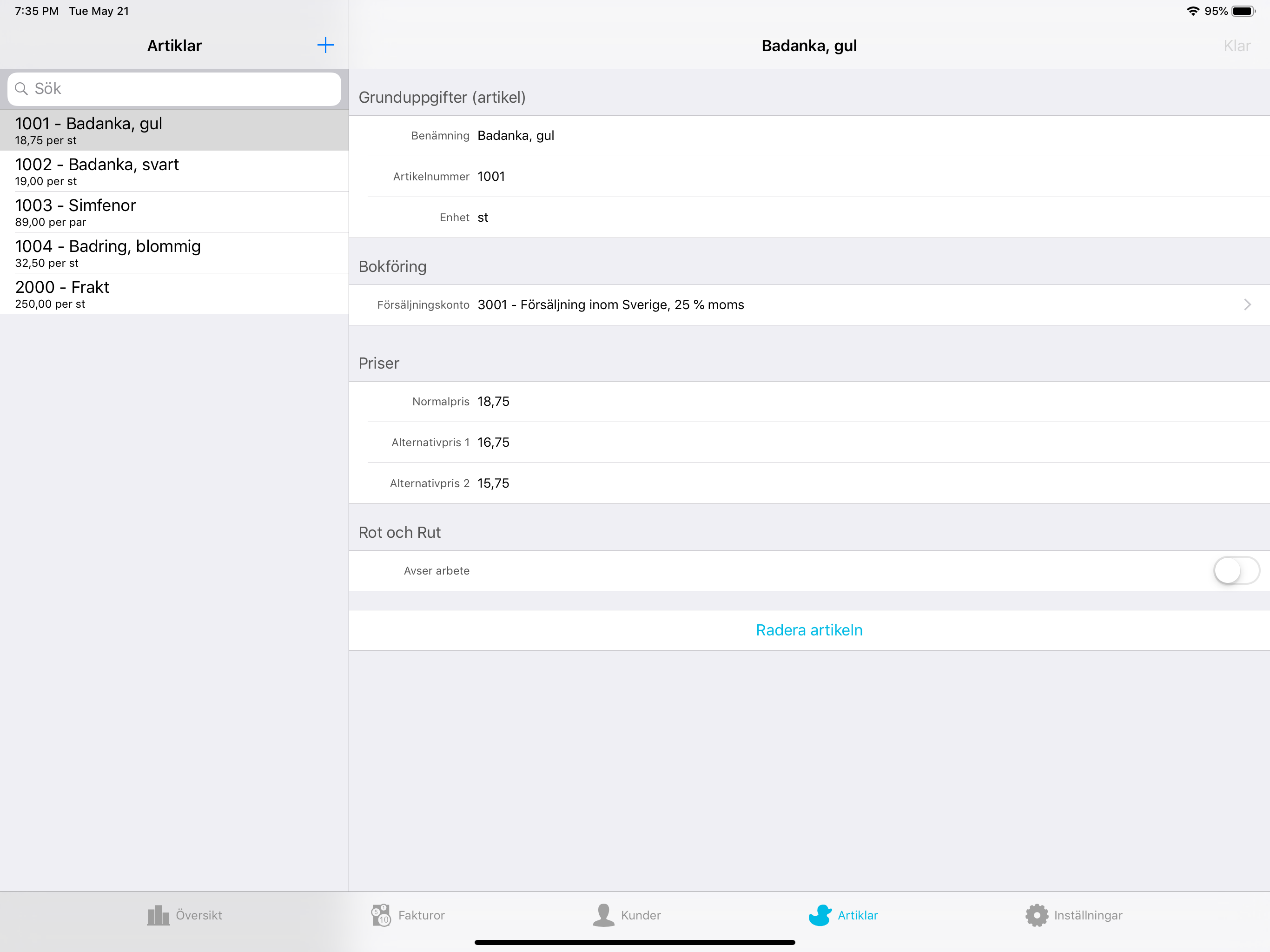The width and height of the screenshot is (1270, 952).
Task: Select article 1002 - Badanka, svart
Action: pos(174,171)
